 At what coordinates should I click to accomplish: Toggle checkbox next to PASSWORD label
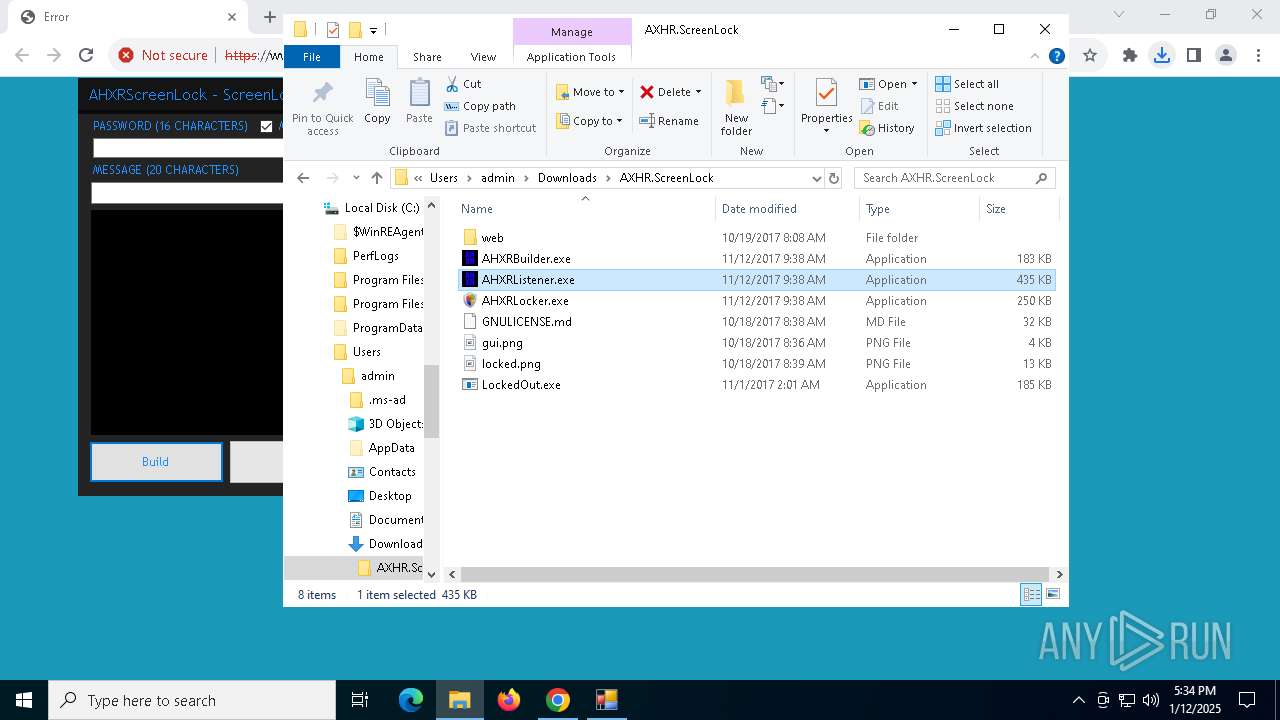click(x=266, y=126)
